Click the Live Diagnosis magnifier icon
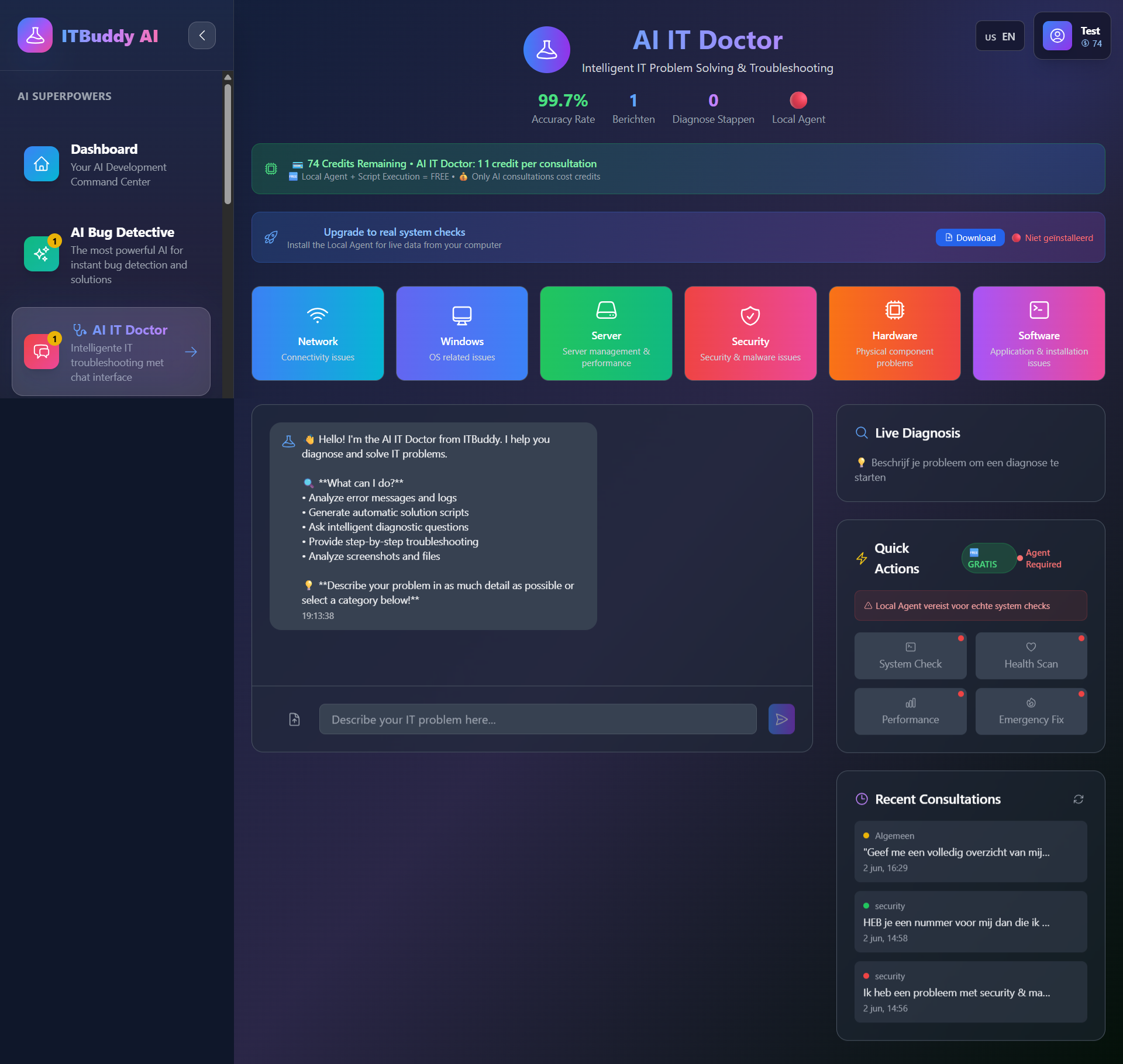The height and width of the screenshot is (1064, 1123). [862, 433]
